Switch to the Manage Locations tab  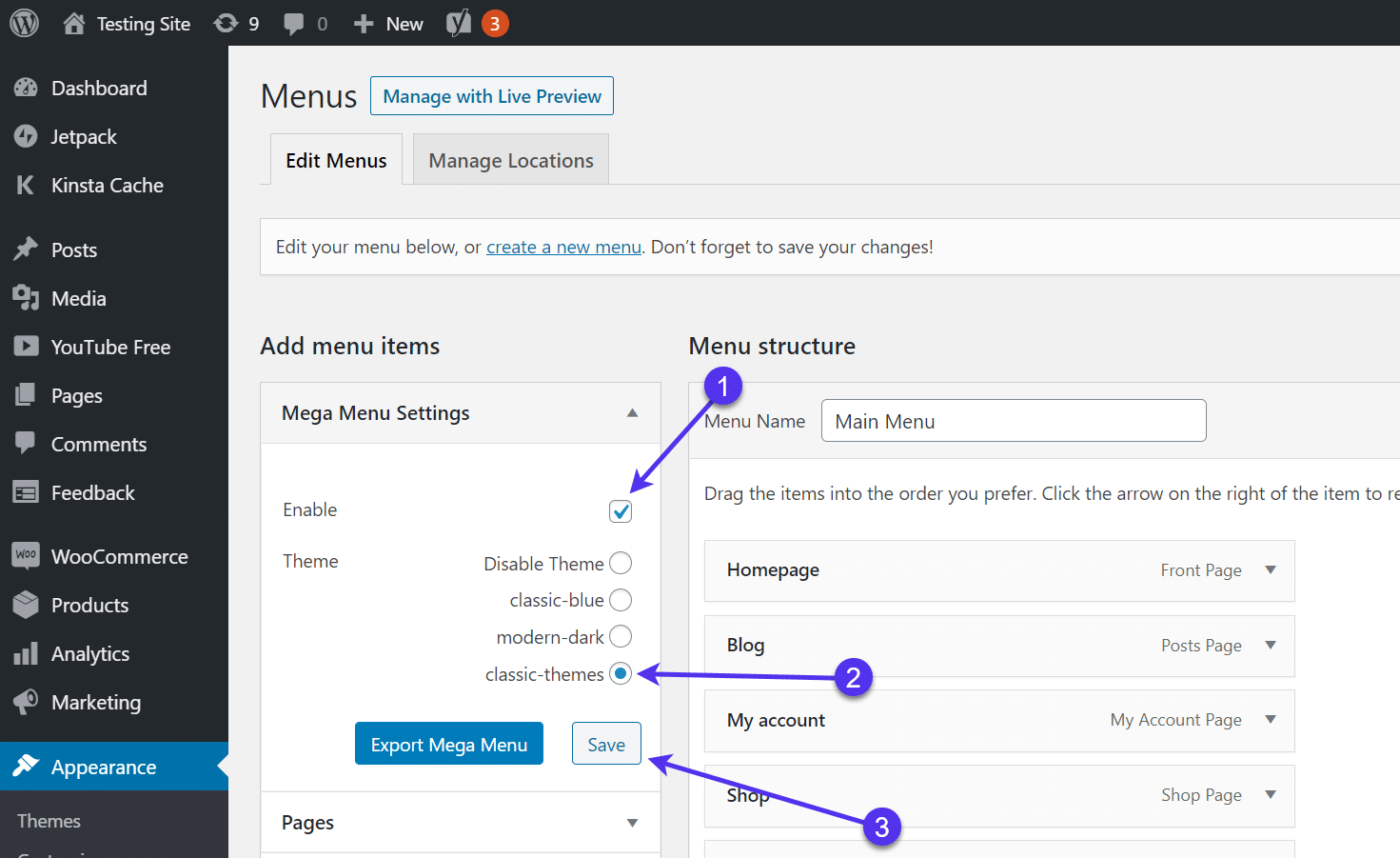click(x=510, y=160)
